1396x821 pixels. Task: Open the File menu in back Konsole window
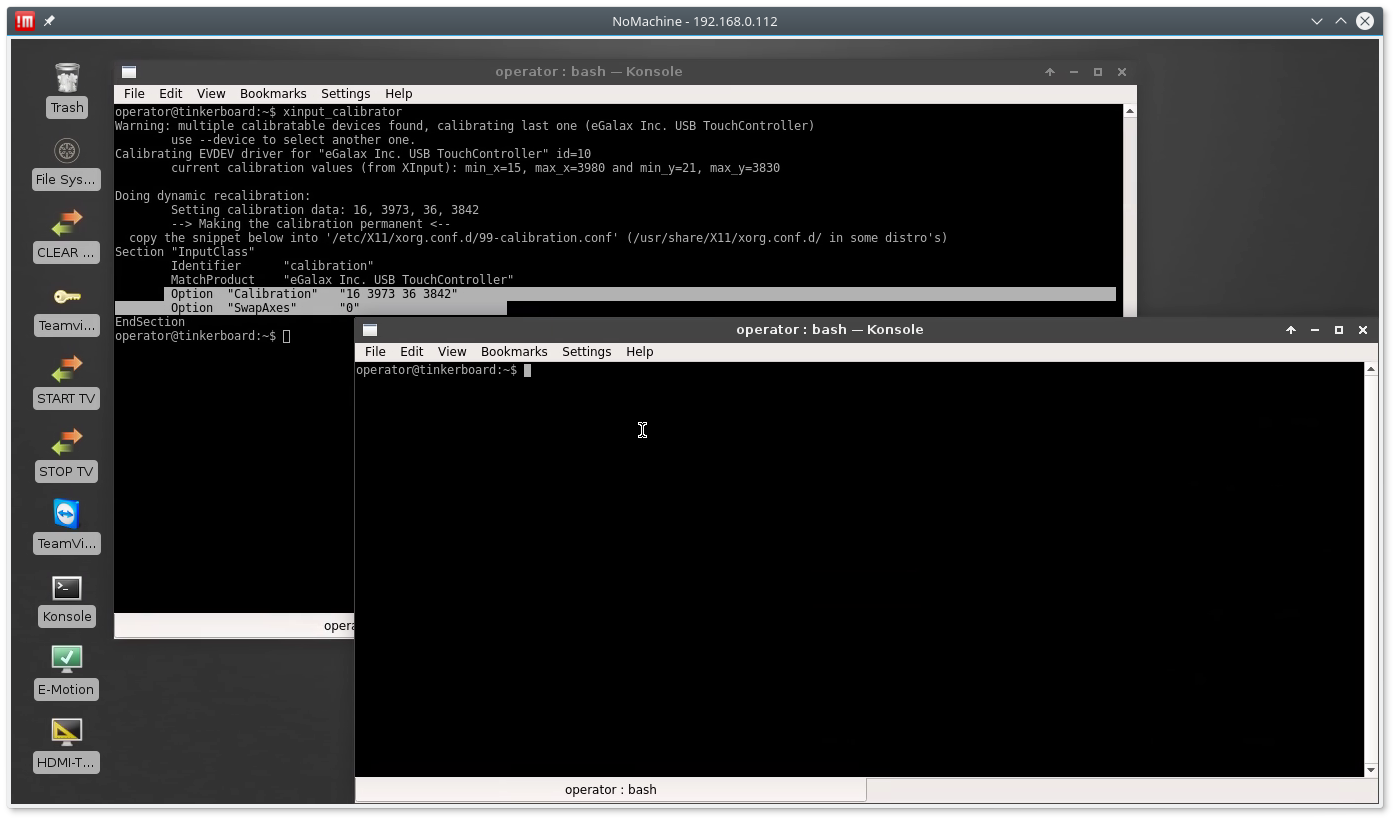coord(134,94)
